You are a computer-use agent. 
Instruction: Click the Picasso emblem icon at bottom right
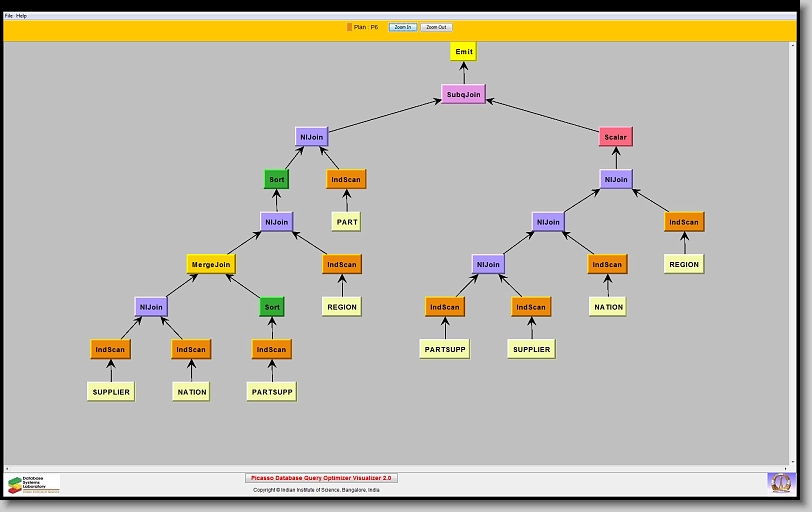779,483
